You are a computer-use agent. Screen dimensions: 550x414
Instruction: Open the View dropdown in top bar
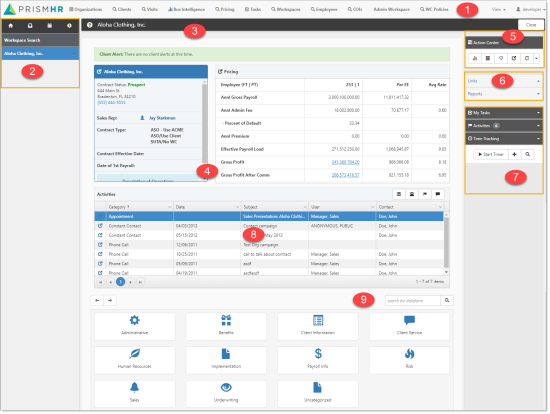coord(498,9)
